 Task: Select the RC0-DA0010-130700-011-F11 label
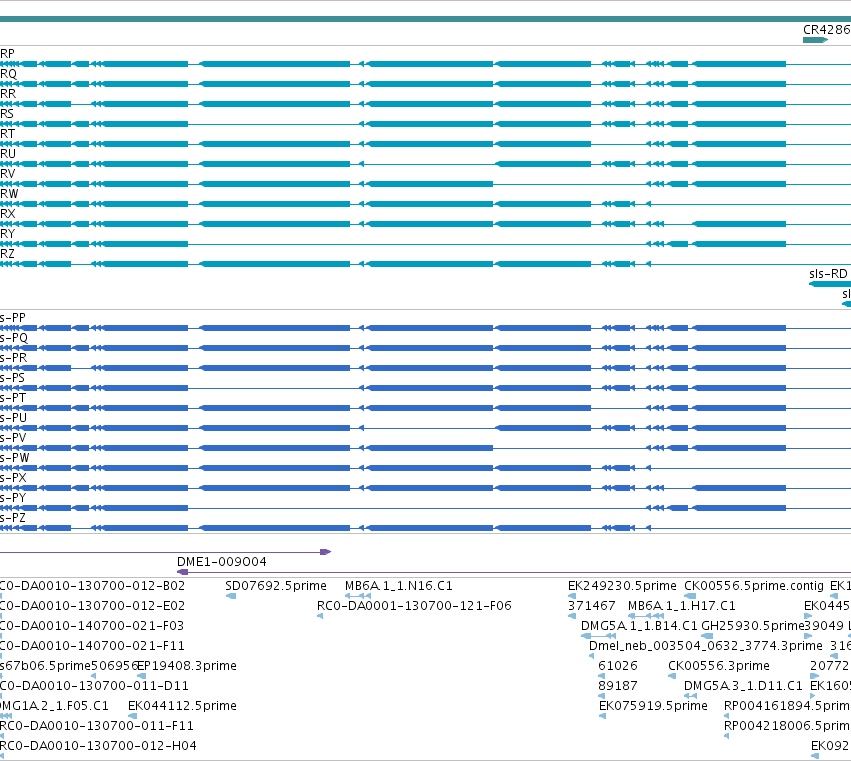(x=97, y=726)
